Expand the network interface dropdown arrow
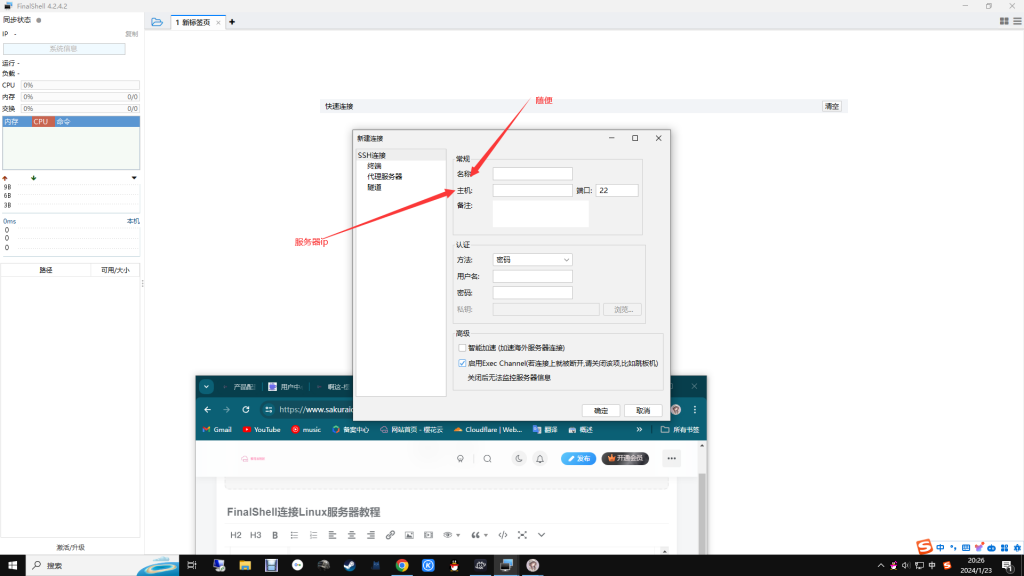1024x576 pixels. pyautogui.click(x=134, y=178)
